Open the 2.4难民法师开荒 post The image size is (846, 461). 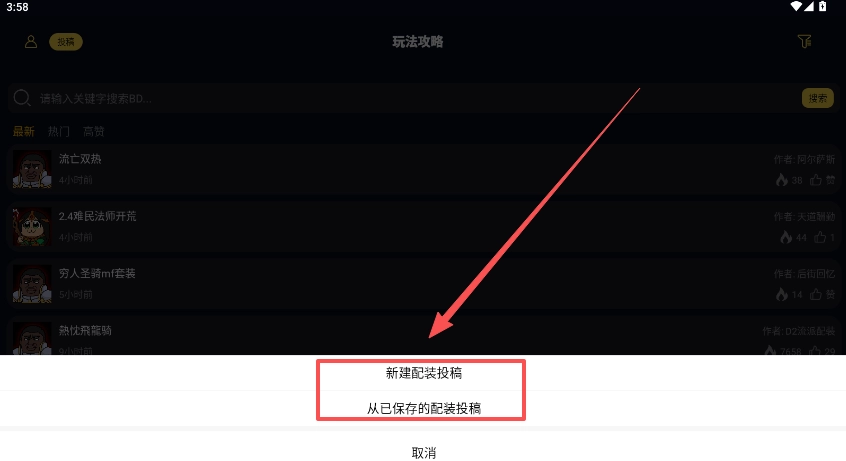[x=423, y=226]
